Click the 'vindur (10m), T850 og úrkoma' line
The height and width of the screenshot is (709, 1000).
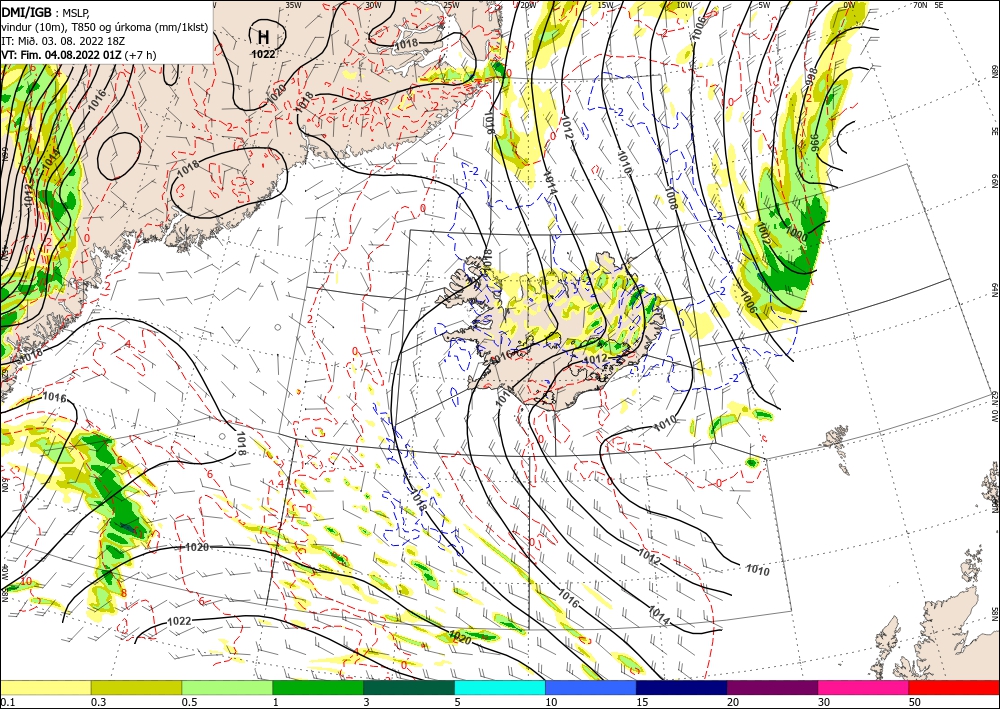click(x=104, y=27)
